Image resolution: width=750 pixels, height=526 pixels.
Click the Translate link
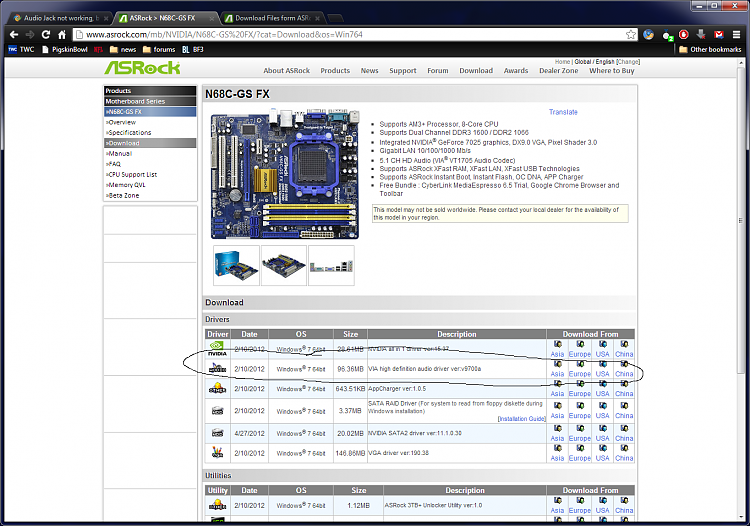point(563,112)
